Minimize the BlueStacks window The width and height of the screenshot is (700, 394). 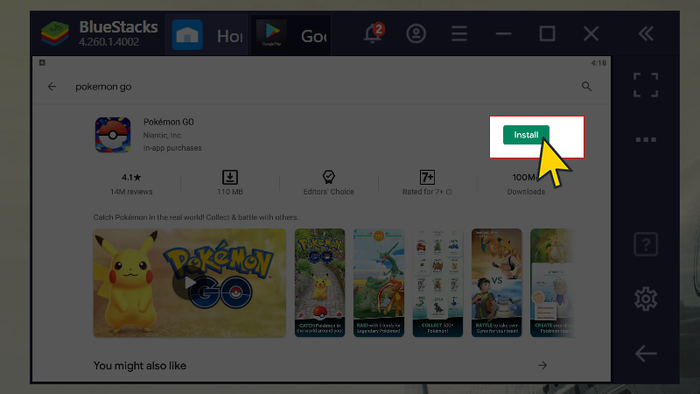coord(503,33)
